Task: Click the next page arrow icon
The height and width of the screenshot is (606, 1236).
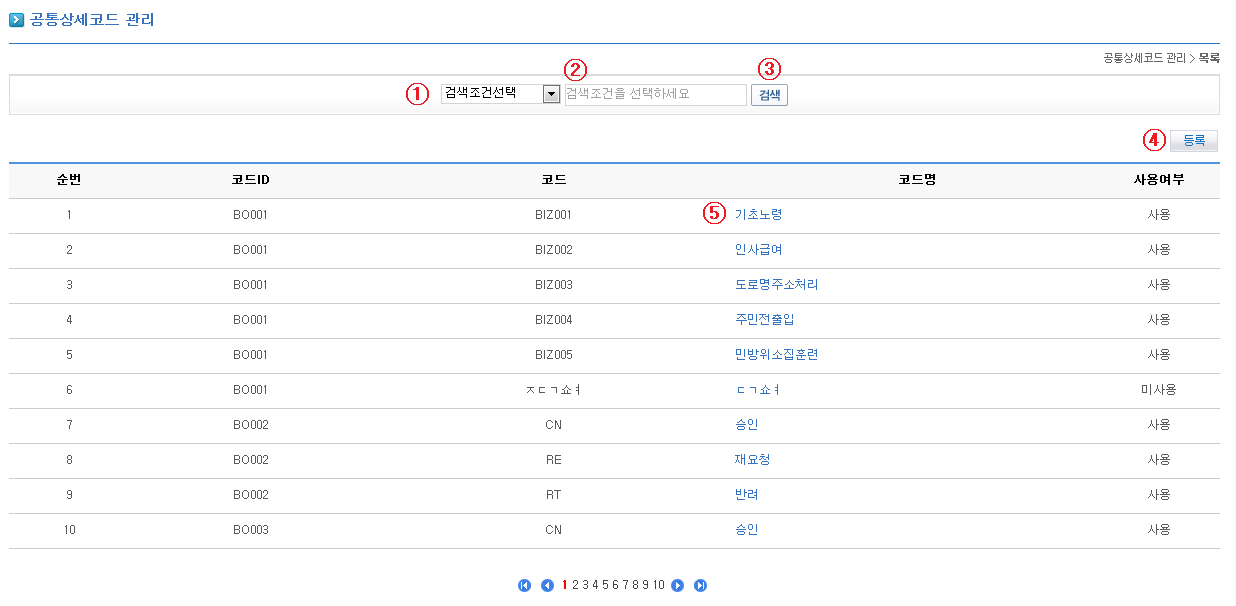Action: pyautogui.click(x=678, y=586)
